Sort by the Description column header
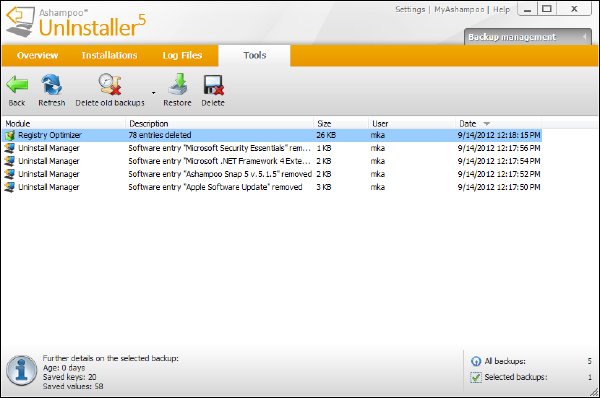The image size is (600, 398). tap(149, 124)
